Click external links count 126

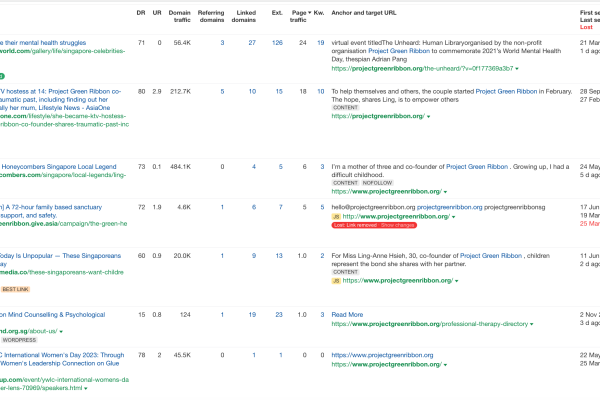pyautogui.click(x=277, y=43)
